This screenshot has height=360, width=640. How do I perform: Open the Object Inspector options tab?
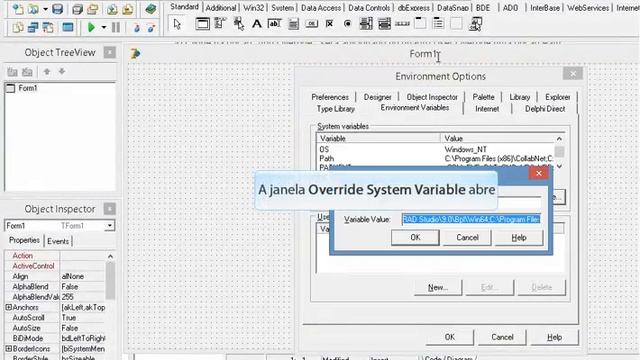pos(432,97)
